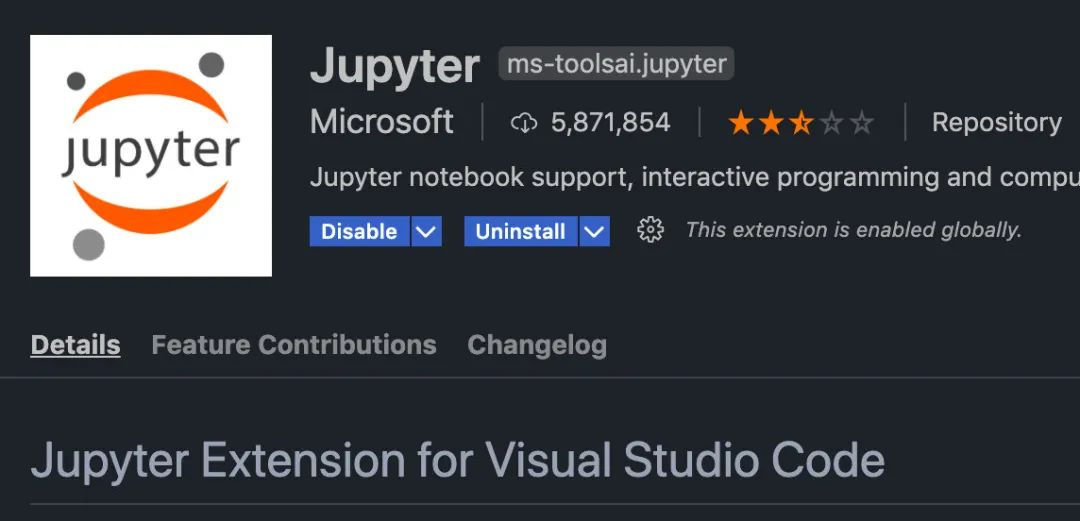This screenshot has width=1080, height=521.
Task: Click the 'This extension is enabled globally' text
Action: click(853, 230)
